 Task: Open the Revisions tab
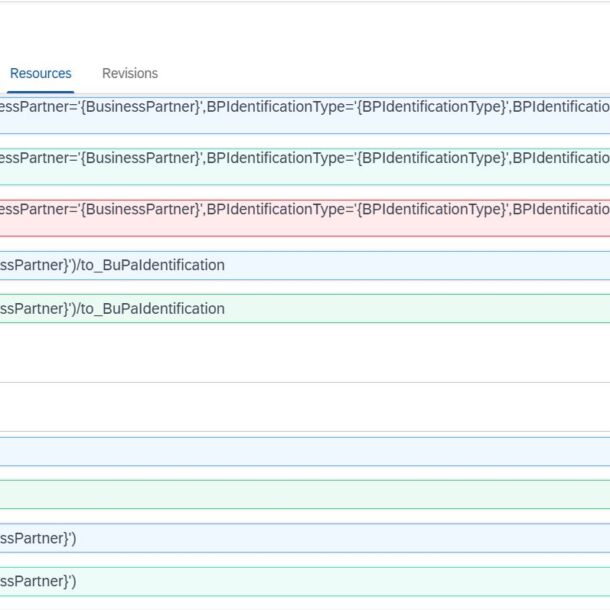click(x=130, y=74)
